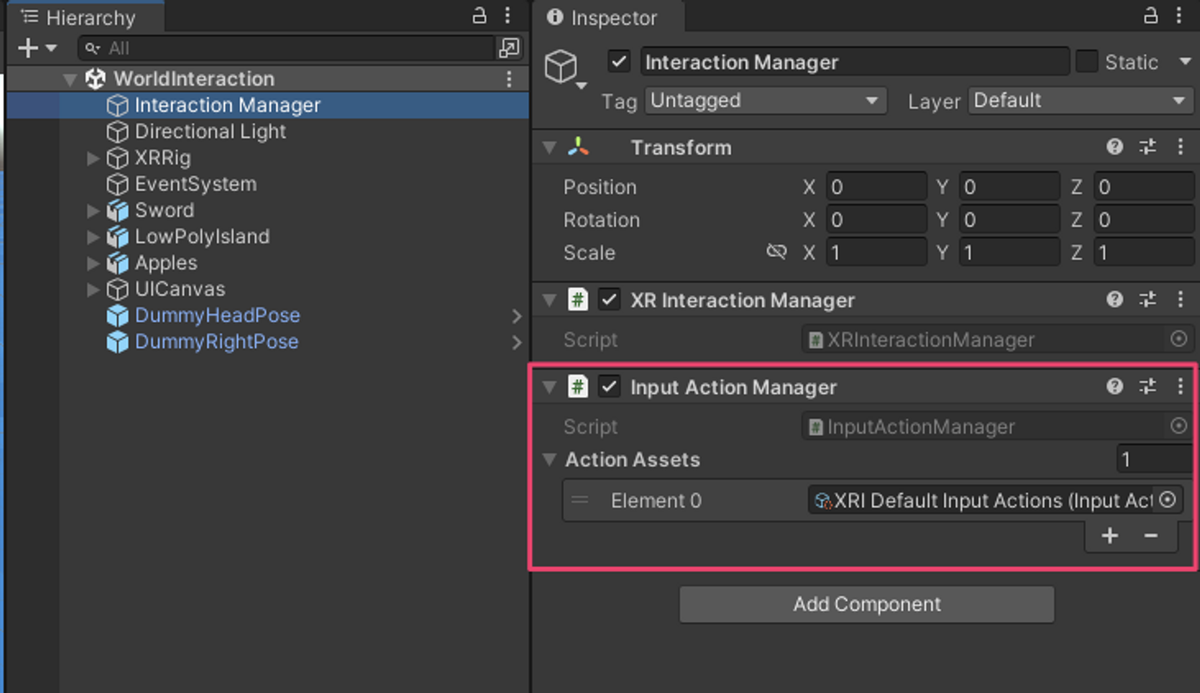Click the constrained scale proportions link icon
1200x693 pixels.
[776, 253]
